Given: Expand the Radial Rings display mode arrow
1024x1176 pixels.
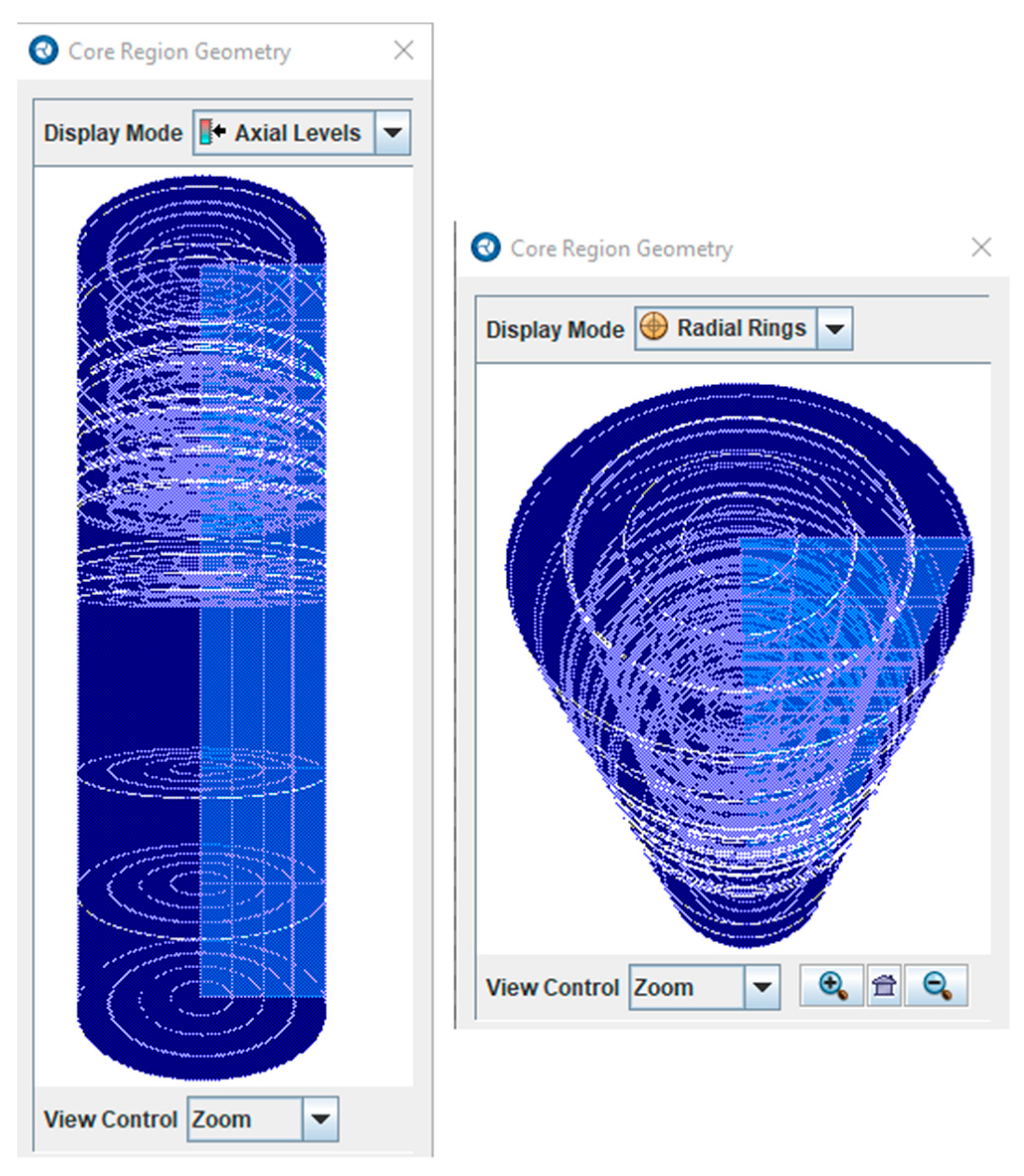Looking at the screenshot, I should 835,329.
